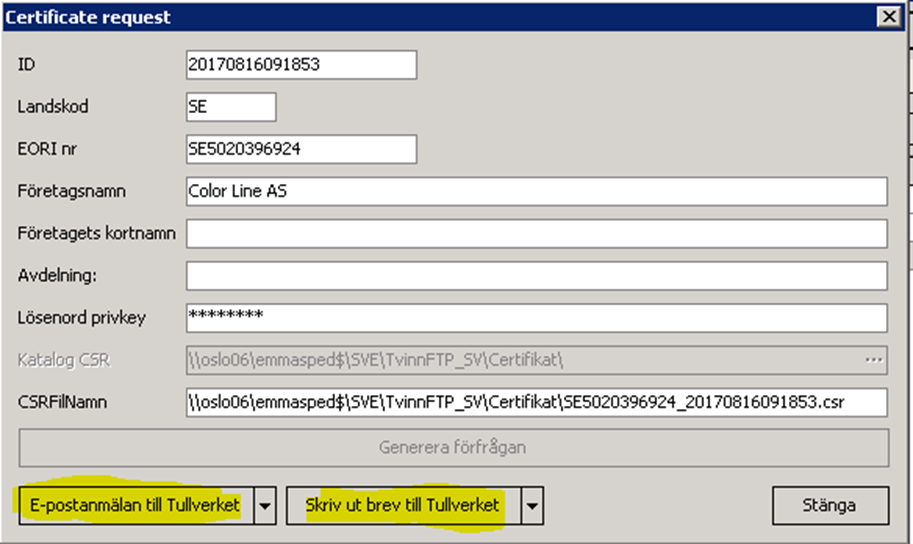Click the Företagets kortnamn label

click(x=97, y=234)
